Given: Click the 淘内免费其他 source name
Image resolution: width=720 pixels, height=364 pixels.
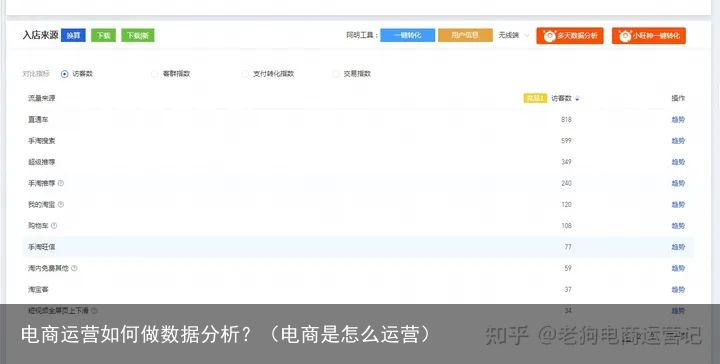Looking at the screenshot, I should (x=48, y=268).
